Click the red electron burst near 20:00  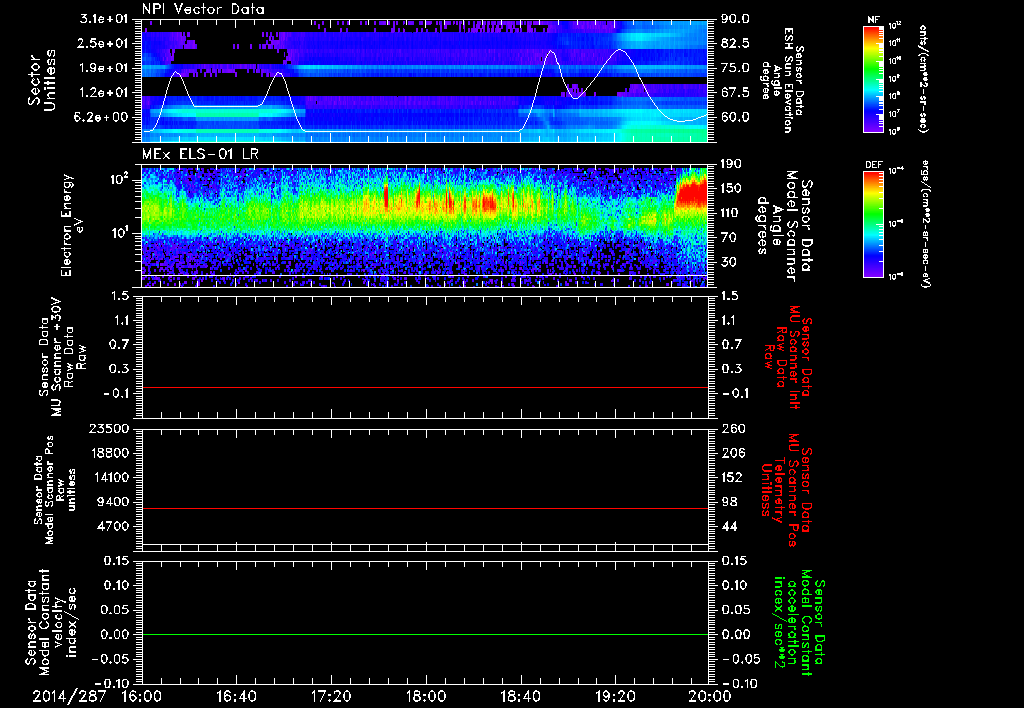coord(692,192)
